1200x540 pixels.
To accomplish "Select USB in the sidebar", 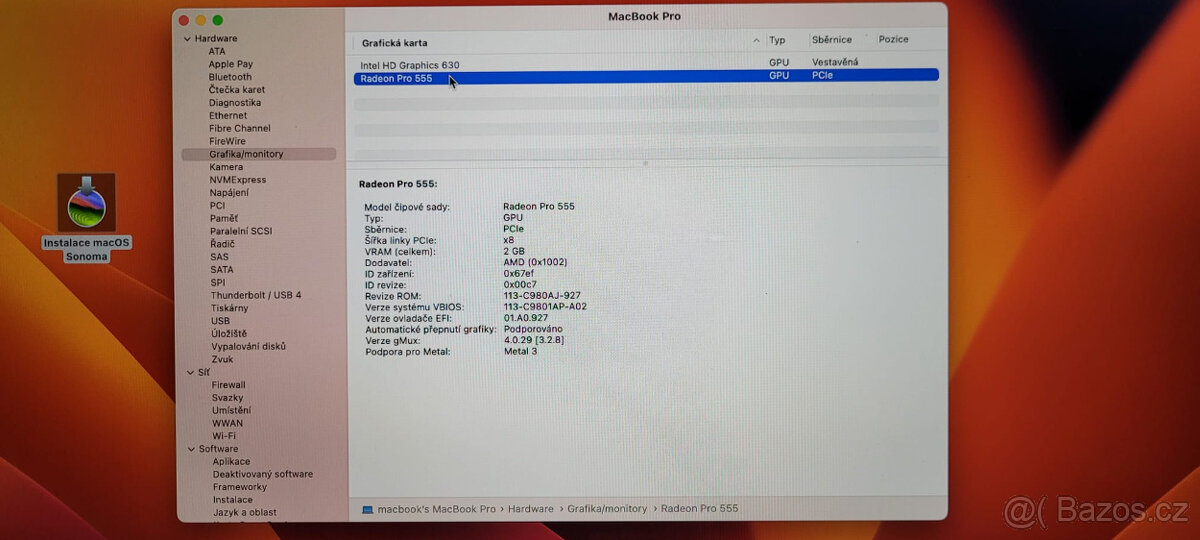I will pyautogui.click(x=220, y=321).
